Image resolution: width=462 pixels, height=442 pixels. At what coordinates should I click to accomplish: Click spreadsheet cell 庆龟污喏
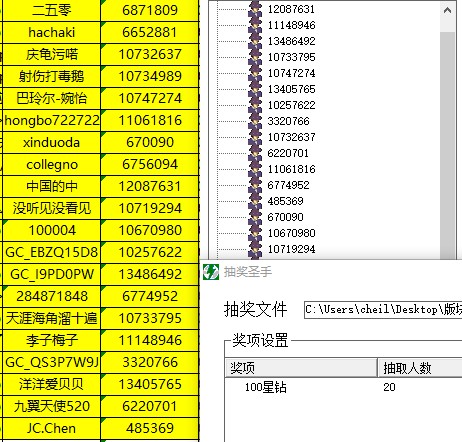(x=51, y=54)
